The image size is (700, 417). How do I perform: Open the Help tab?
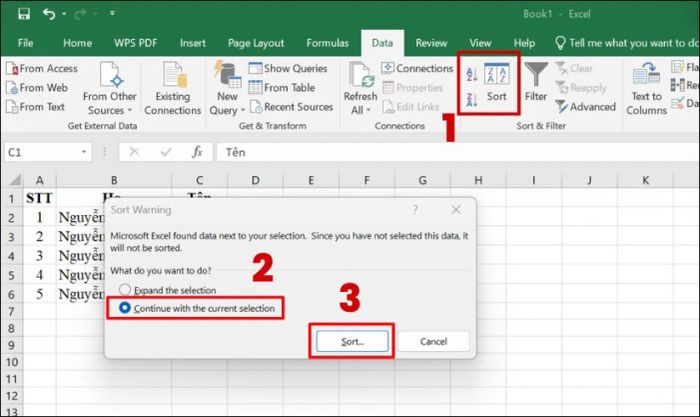(524, 43)
